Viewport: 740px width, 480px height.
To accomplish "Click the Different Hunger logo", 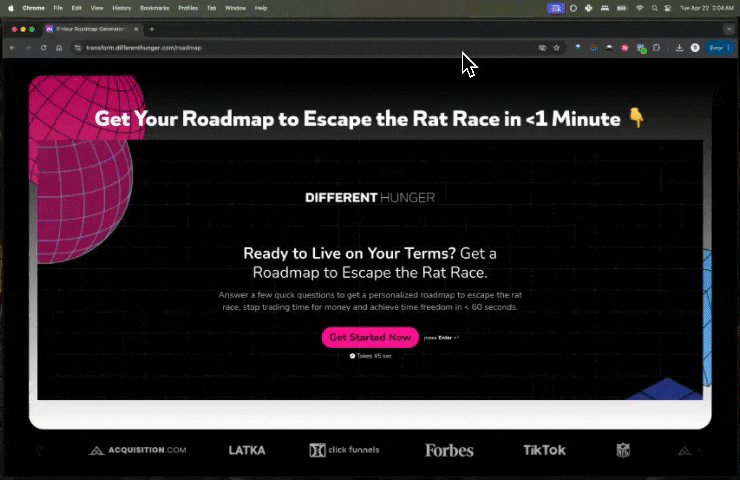I will click(370, 197).
